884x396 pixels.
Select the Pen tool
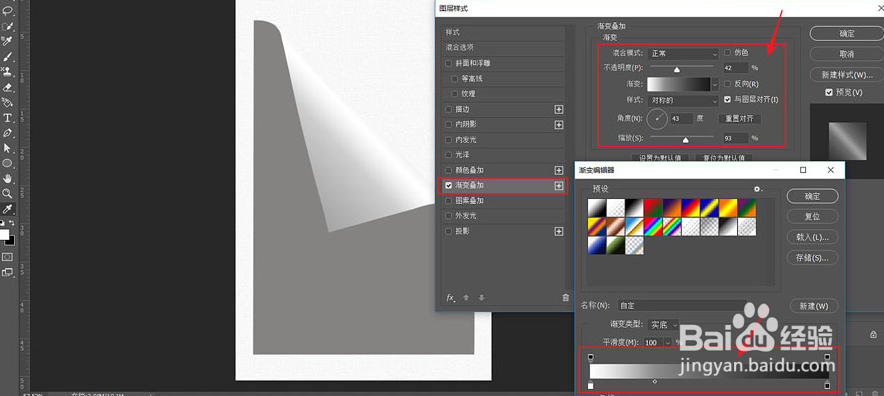(x=7, y=133)
